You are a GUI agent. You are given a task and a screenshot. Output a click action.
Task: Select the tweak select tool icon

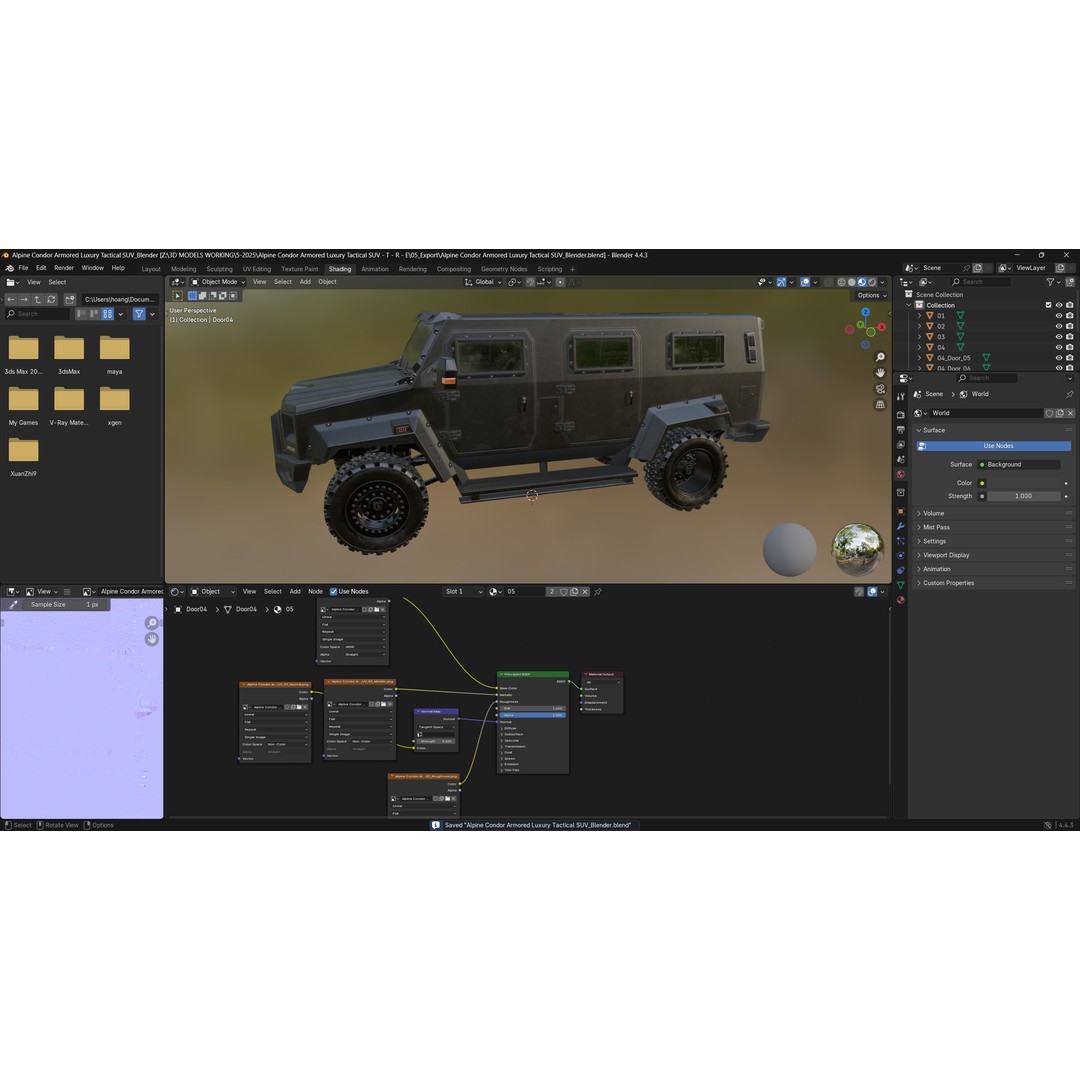[177, 295]
